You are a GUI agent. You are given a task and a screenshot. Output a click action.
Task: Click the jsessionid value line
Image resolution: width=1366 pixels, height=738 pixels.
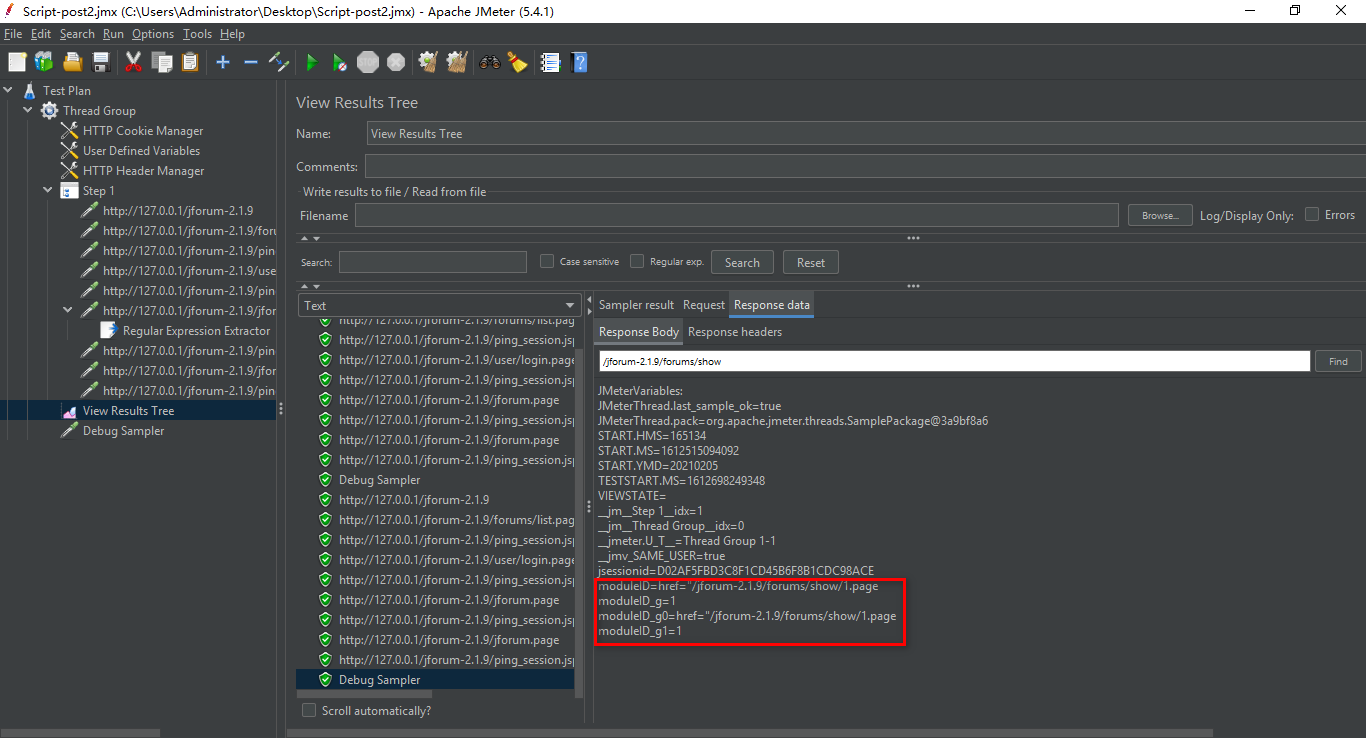(736, 571)
